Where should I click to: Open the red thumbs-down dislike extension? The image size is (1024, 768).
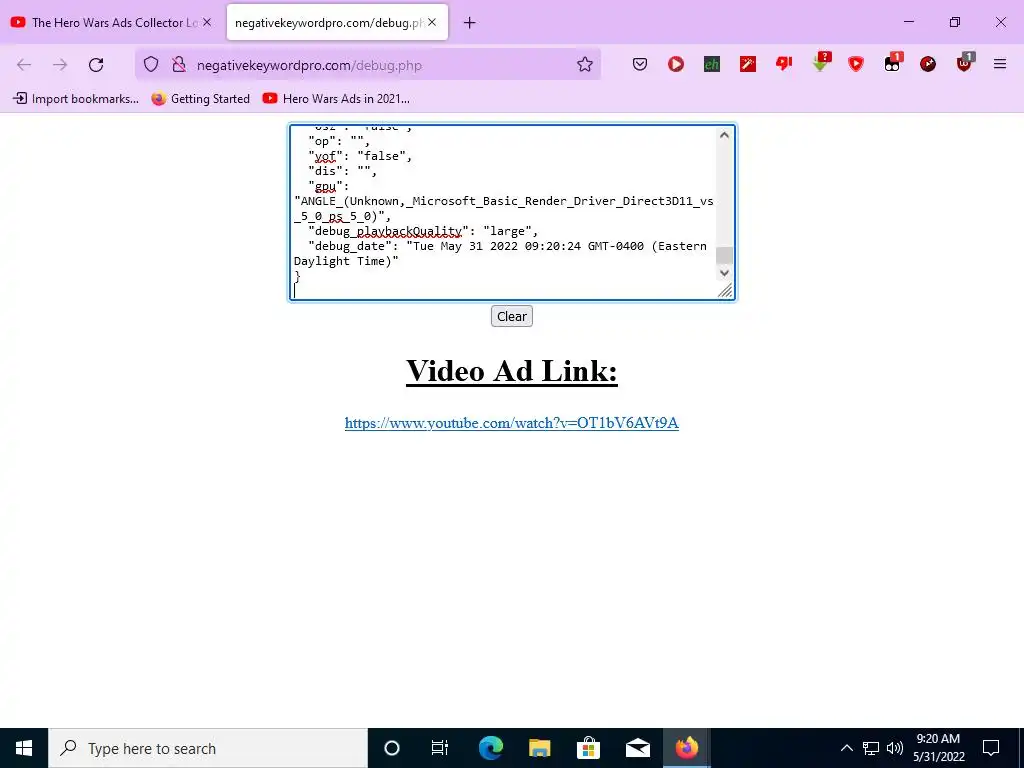(784, 63)
